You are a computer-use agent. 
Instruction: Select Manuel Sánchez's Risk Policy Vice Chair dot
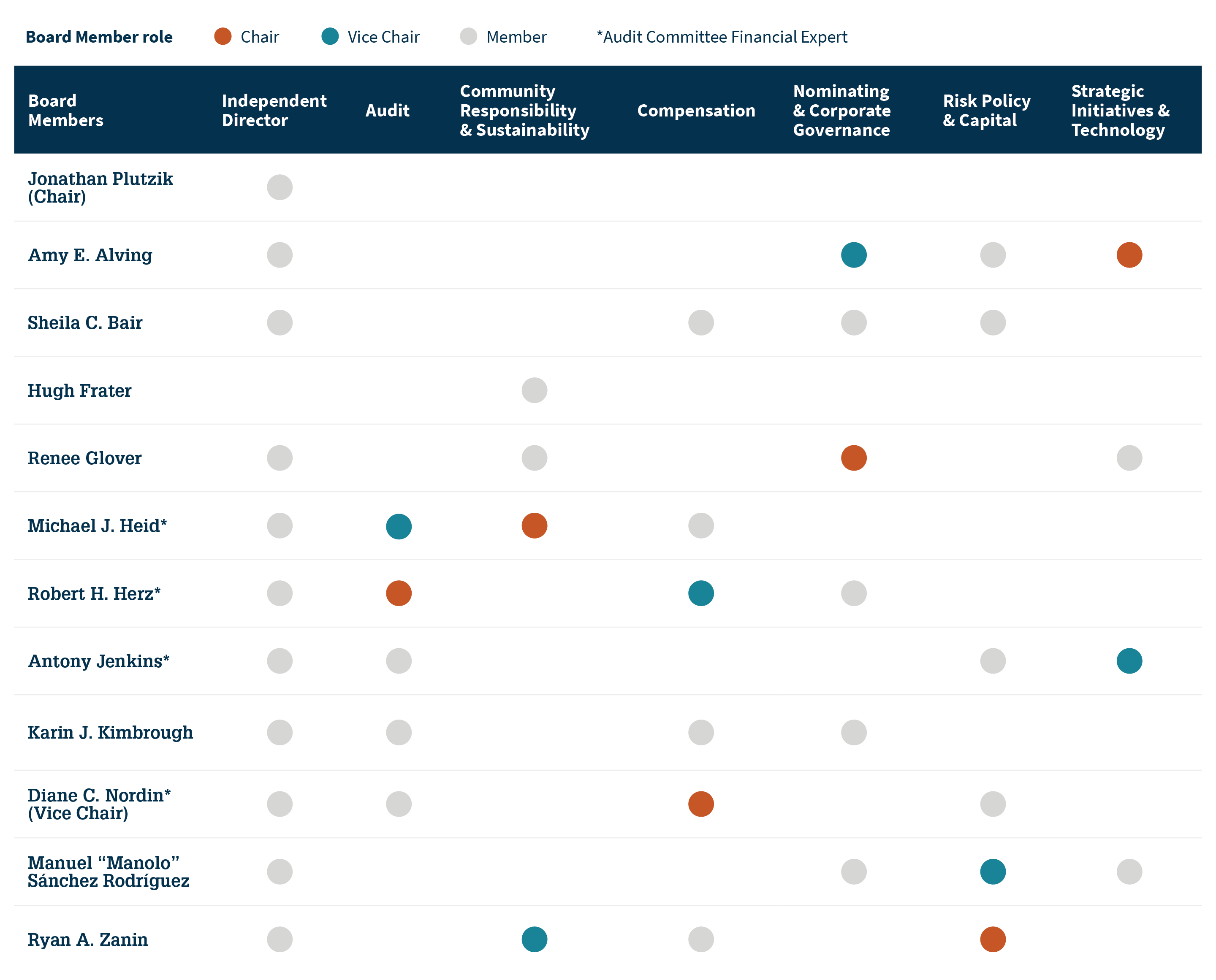point(993,871)
